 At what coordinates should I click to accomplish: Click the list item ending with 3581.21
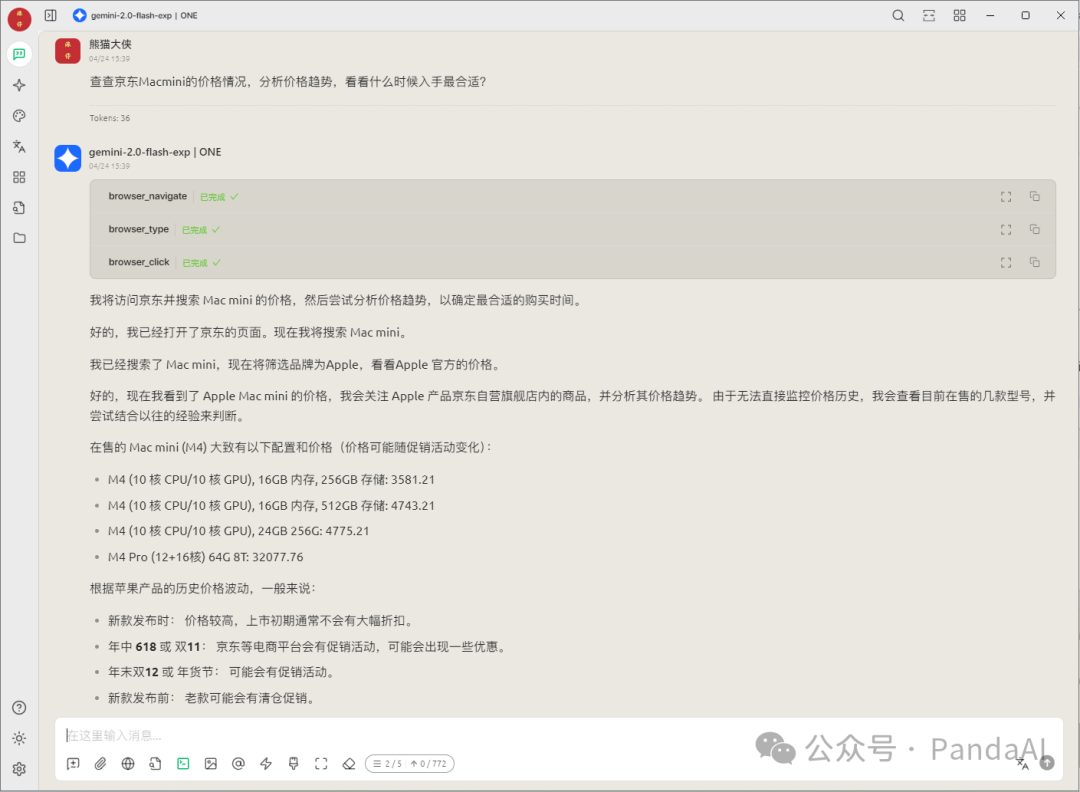[x=271, y=480]
